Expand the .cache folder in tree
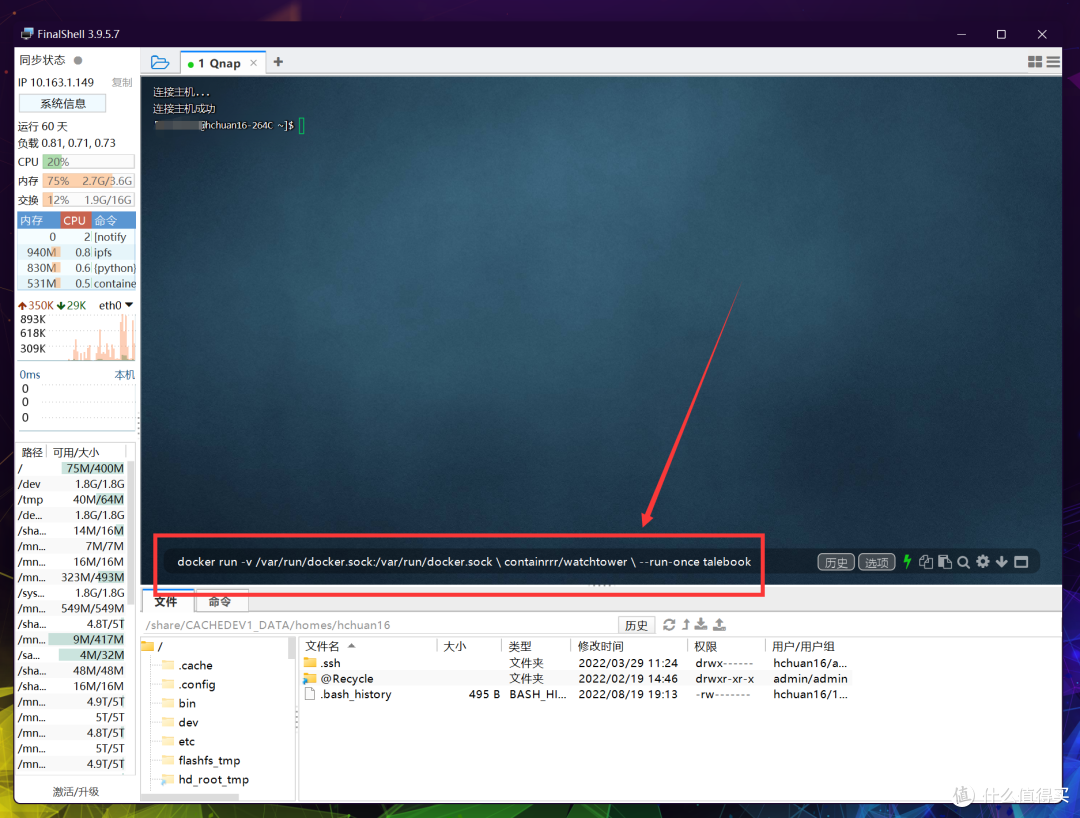The width and height of the screenshot is (1080, 818). tap(196, 665)
